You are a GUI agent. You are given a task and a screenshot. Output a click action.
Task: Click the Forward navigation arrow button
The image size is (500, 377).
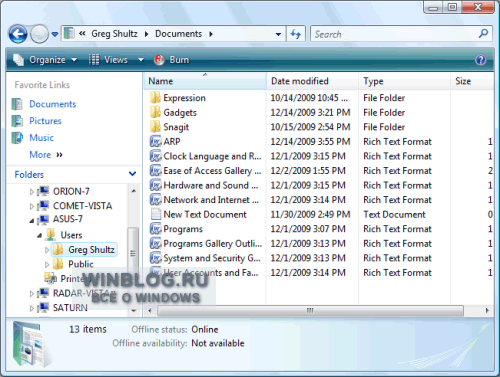point(39,34)
